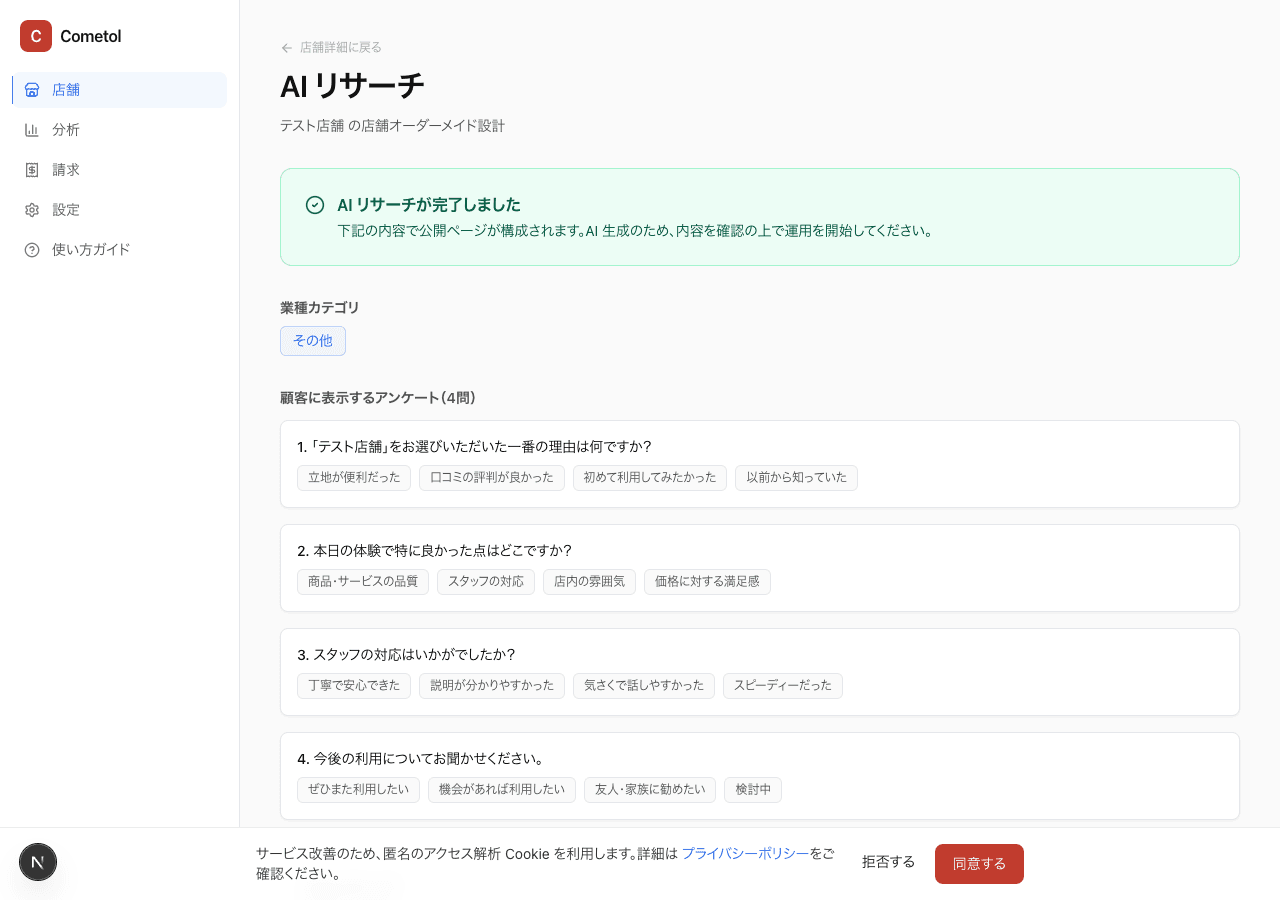1280x900 pixels.
Task: Open the 設定 sidebar menu item
Action: (x=120, y=210)
